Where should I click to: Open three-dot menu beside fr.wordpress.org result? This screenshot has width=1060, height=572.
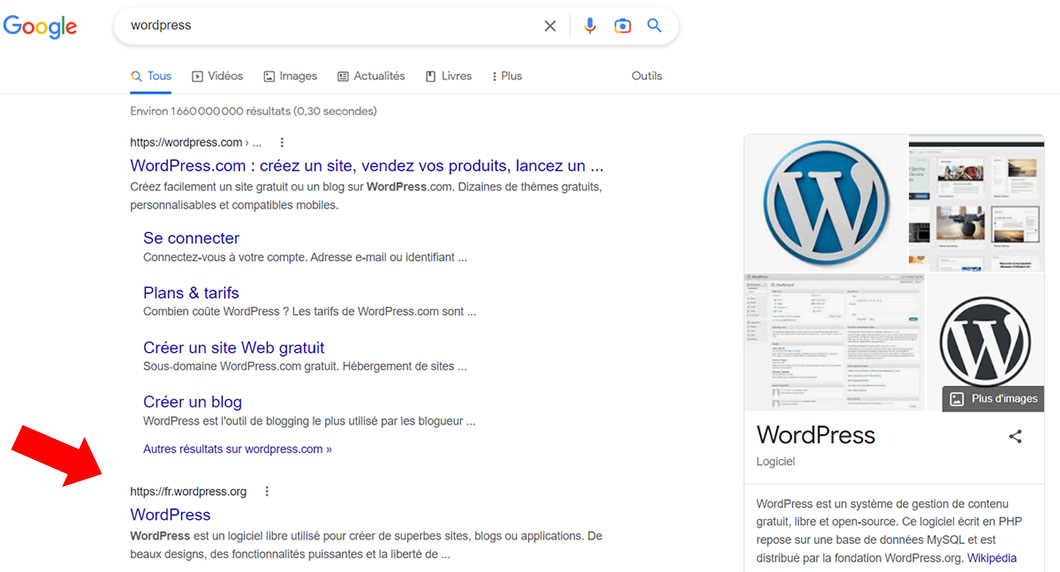point(266,491)
